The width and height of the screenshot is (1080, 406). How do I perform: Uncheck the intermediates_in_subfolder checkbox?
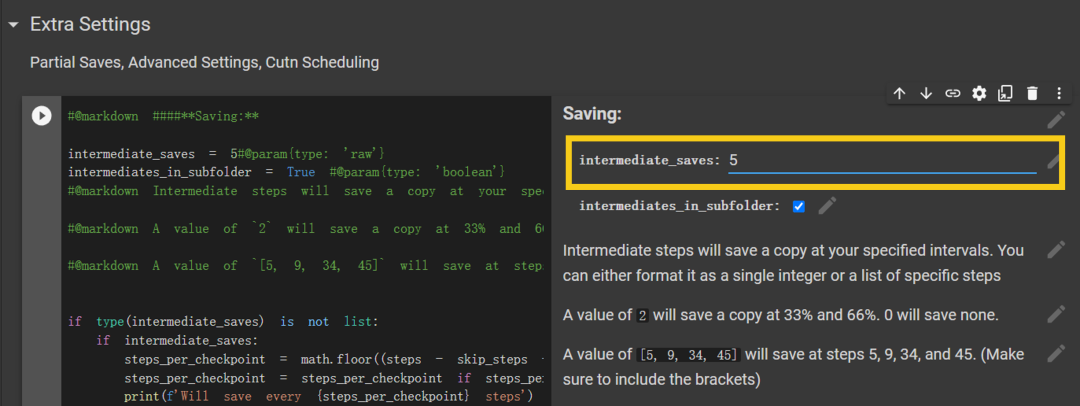[798, 207]
